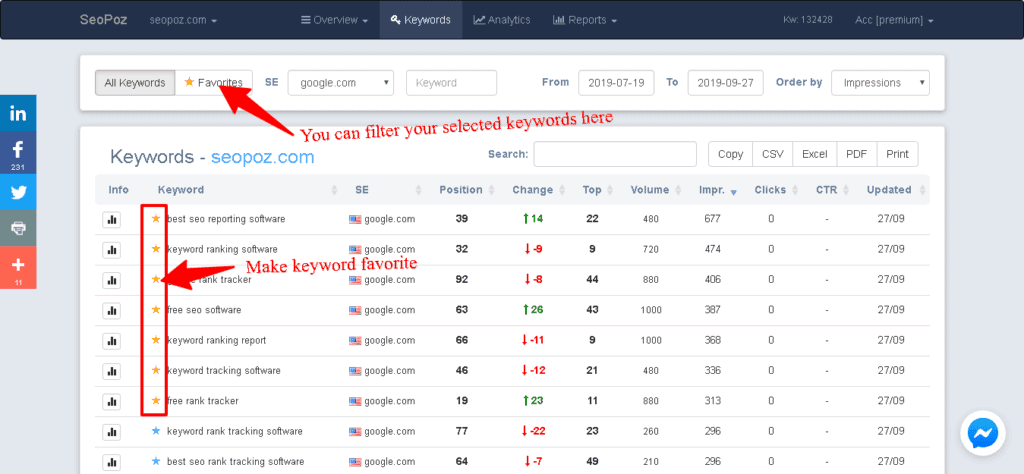Sort table by Volume column
This screenshot has height=474, width=1024.
click(x=655, y=190)
